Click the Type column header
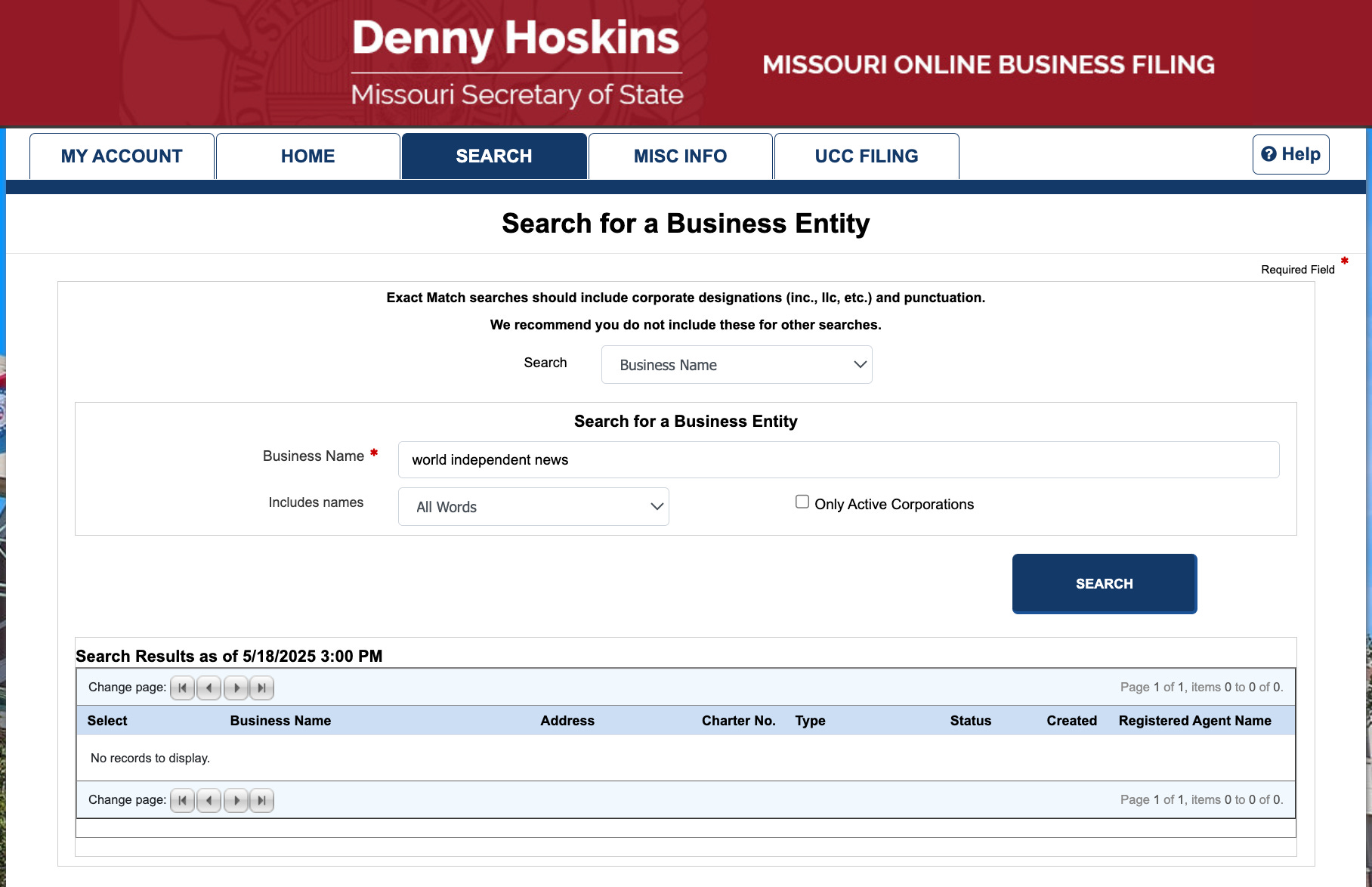 coord(810,721)
